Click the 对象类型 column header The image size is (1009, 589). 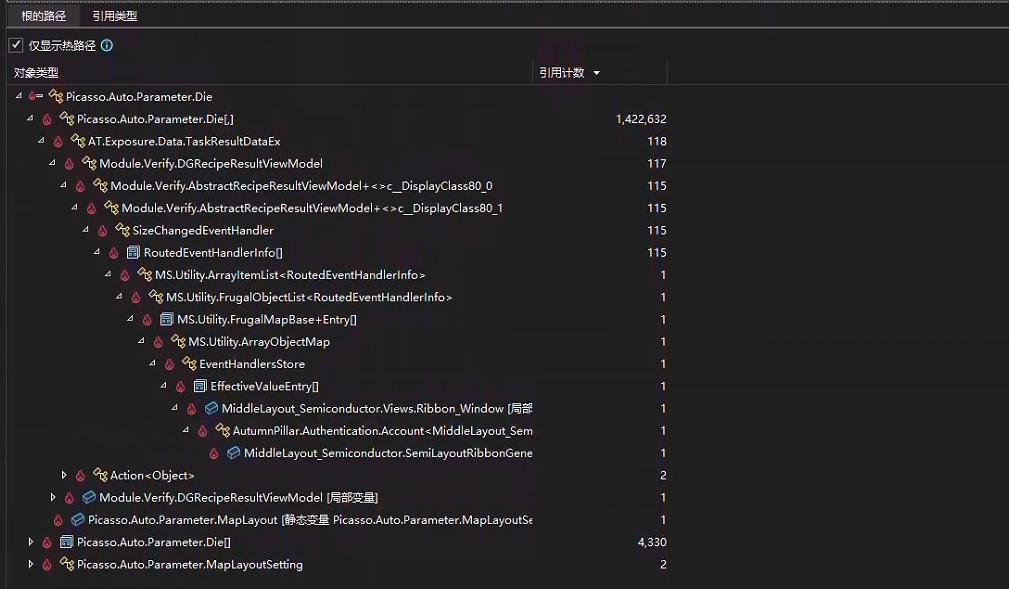pyautogui.click(x=36, y=73)
